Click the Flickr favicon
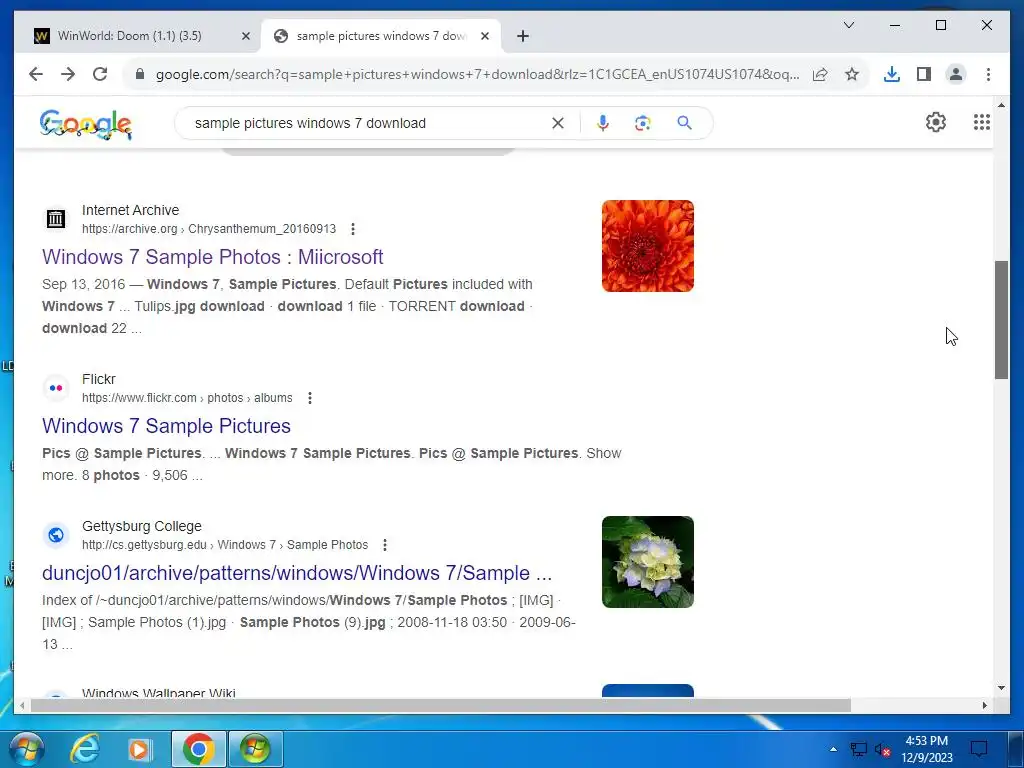The image size is (1024, 768). (56, 388)
